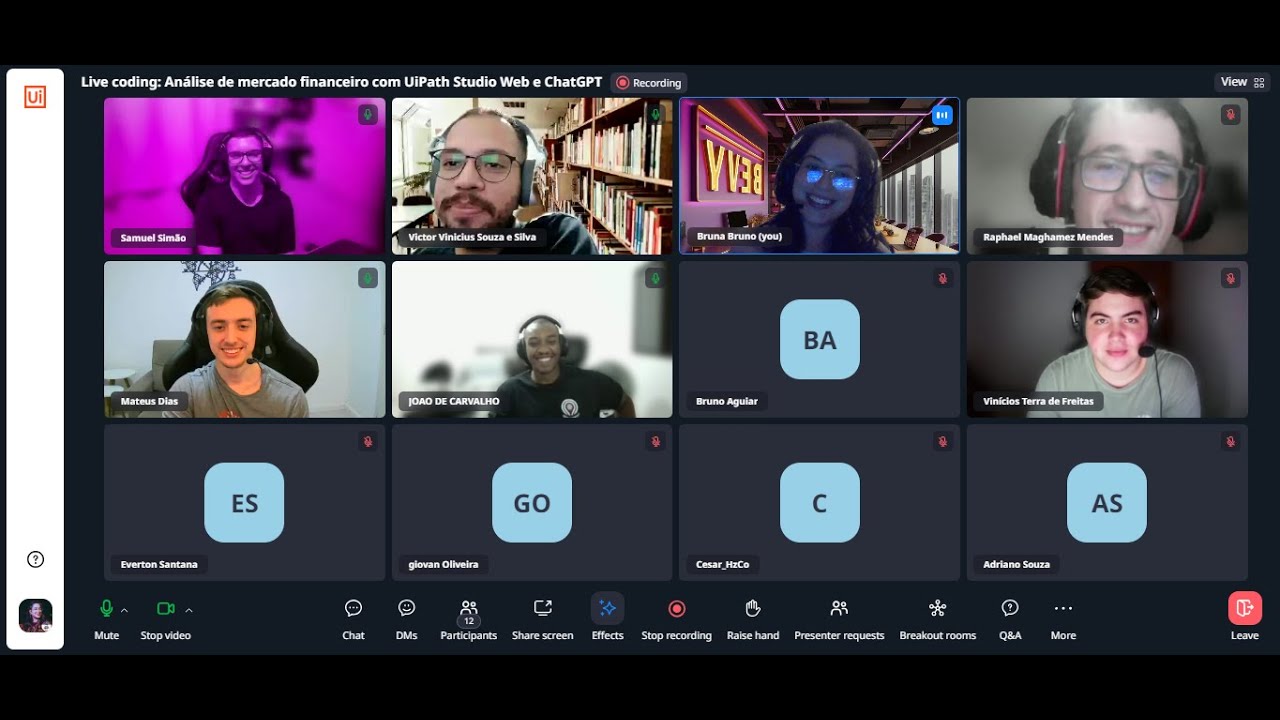Screen dimensions: 1280x720
Task: Click the 'Everton Santana' name label
Action: [159, 564]
